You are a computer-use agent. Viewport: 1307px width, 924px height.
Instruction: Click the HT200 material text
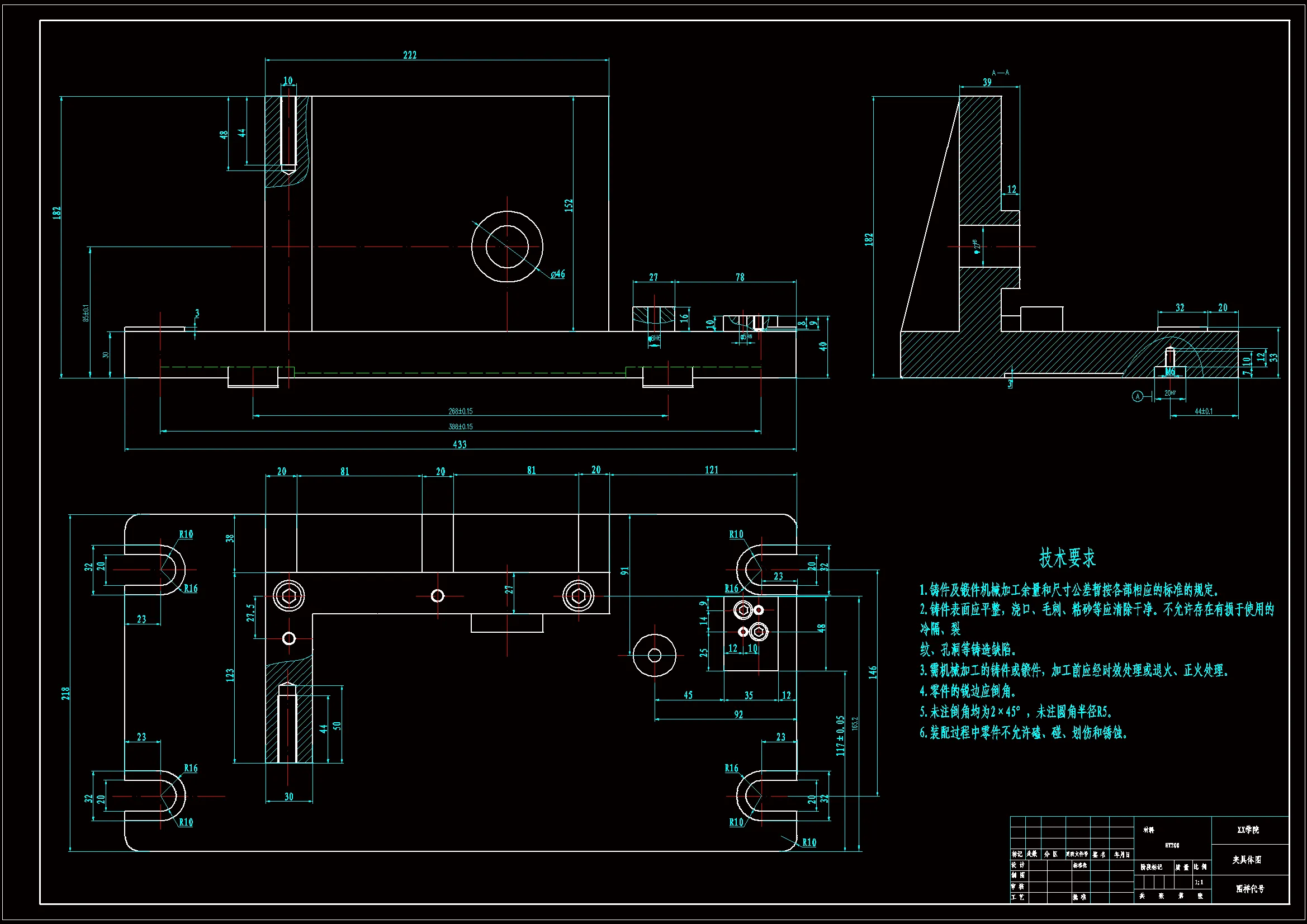(x=1172, y=845)
